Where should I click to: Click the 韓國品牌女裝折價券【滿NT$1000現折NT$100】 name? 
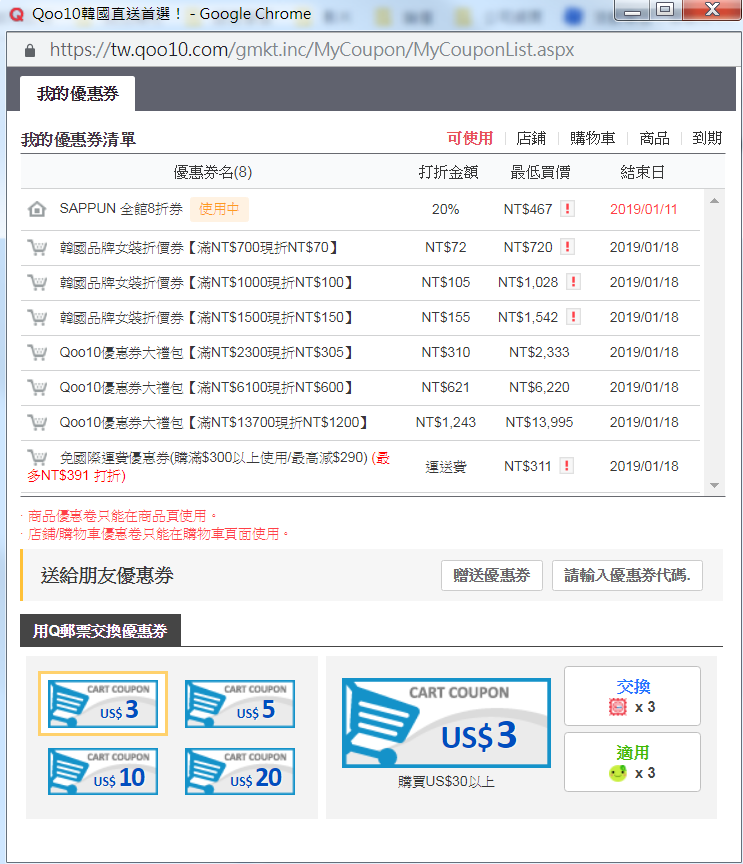point(206,283)
